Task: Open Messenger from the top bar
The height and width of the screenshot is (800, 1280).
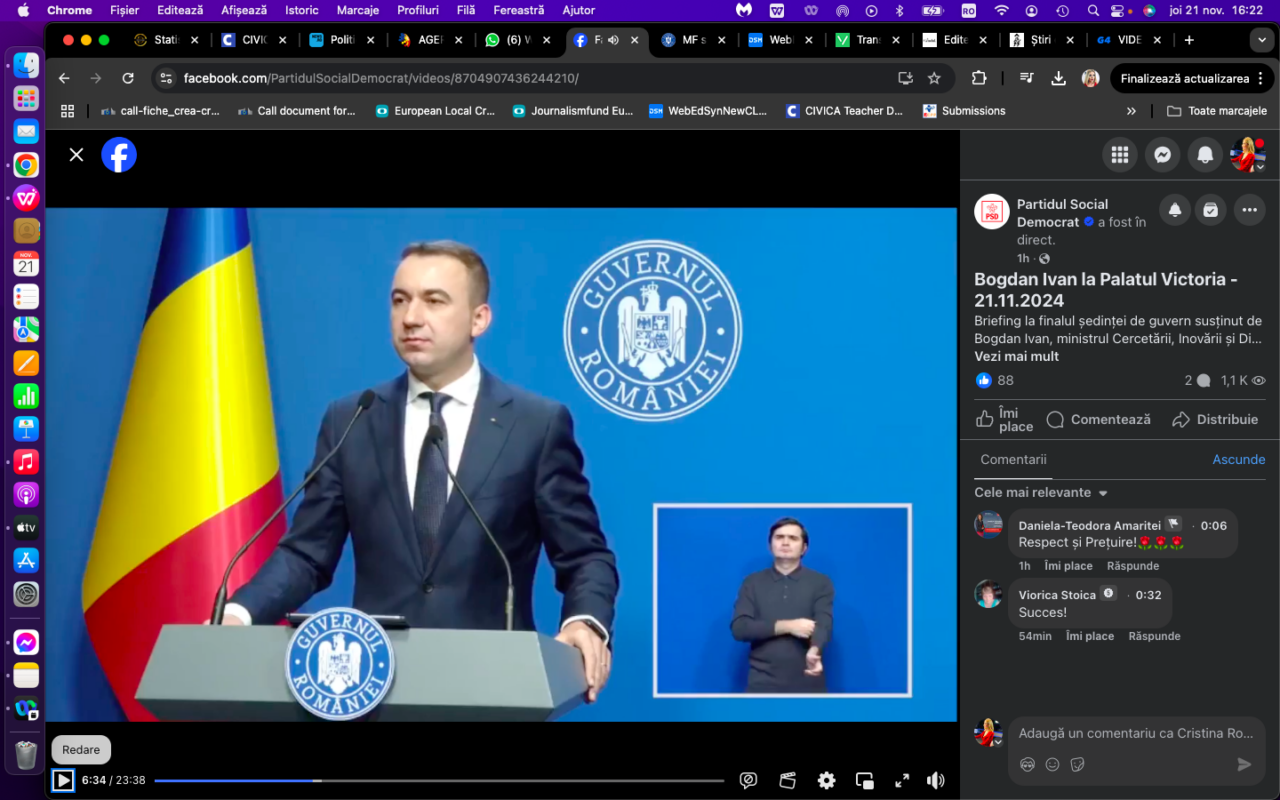Action: point(1162,154)
